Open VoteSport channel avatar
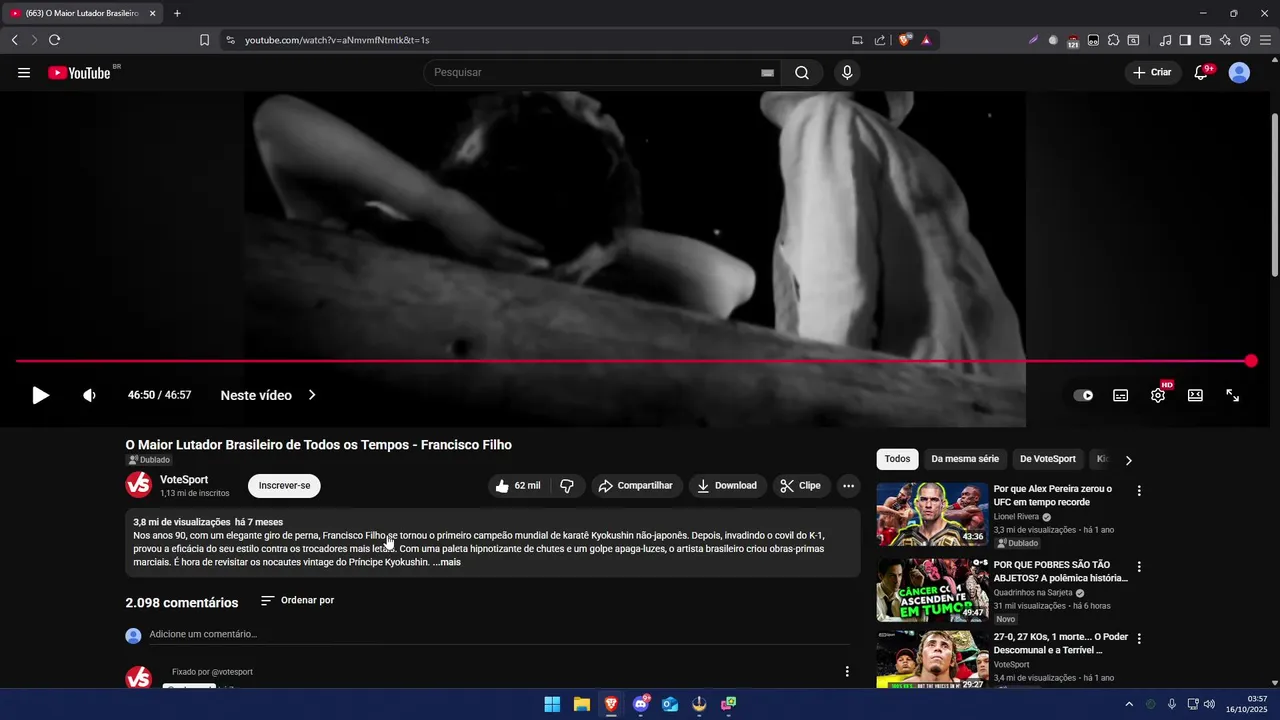 [139, 485]
